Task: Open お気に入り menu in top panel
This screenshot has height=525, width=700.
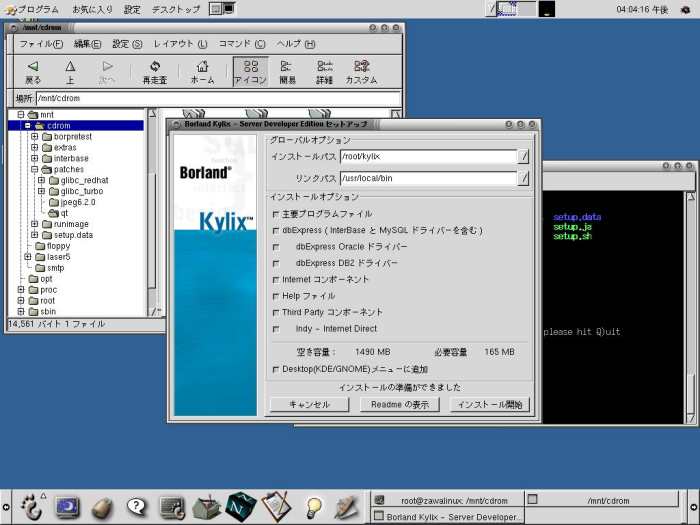Action: pos(92,9)
